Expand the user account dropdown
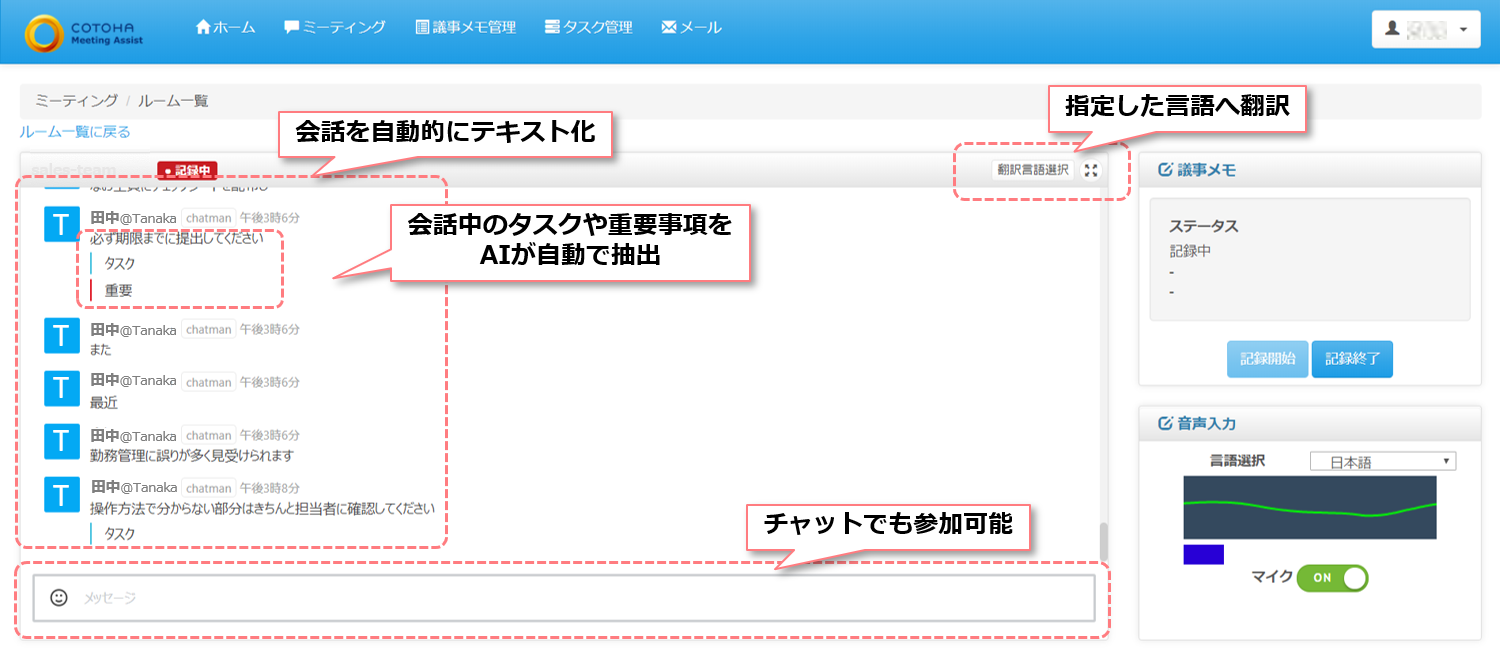Viewport: 1500px width, 659px height. (x=1425, y=29)
